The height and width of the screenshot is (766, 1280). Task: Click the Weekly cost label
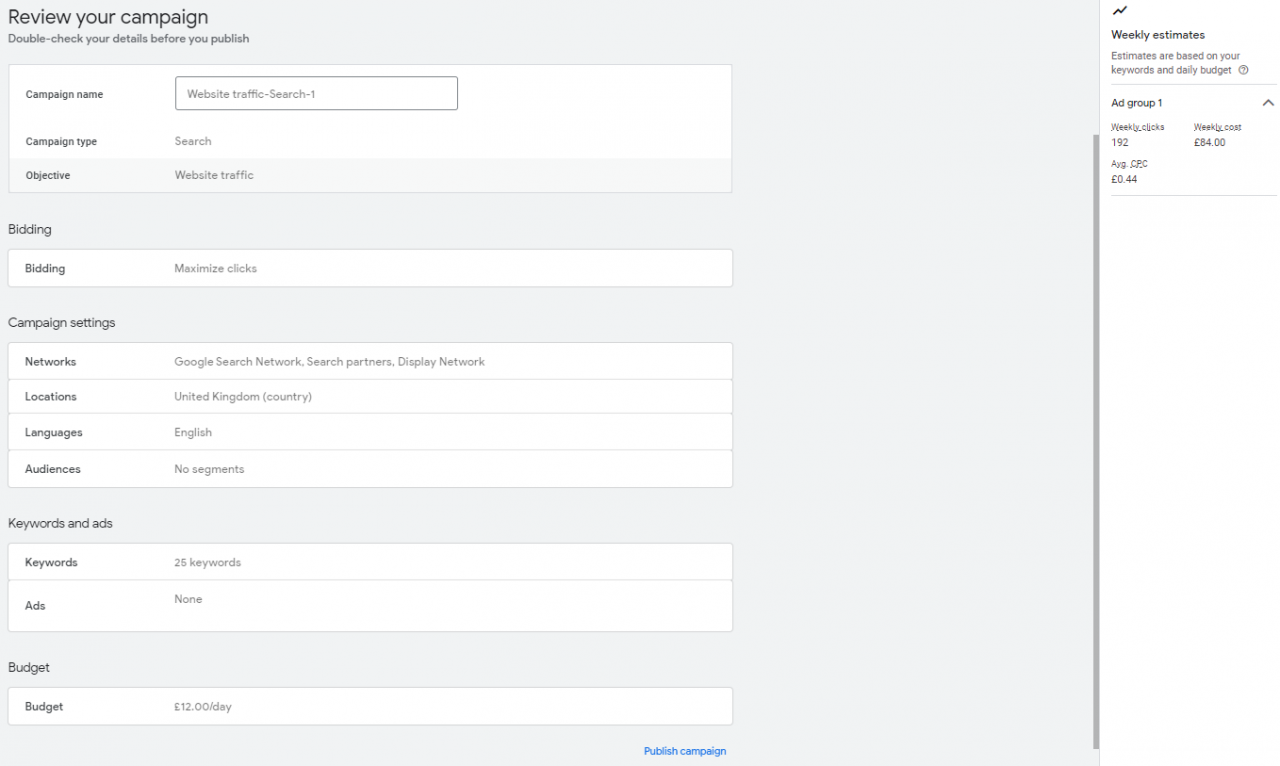coord(1216,127)
